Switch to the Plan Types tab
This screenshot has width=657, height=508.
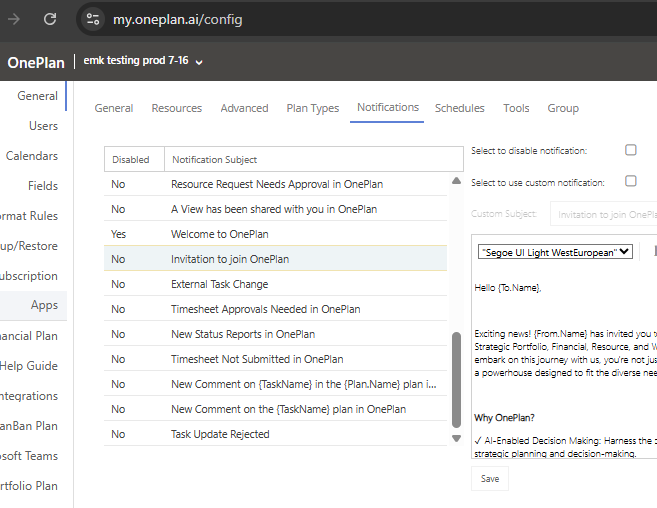pyautogui.click(x=313, y=108)
